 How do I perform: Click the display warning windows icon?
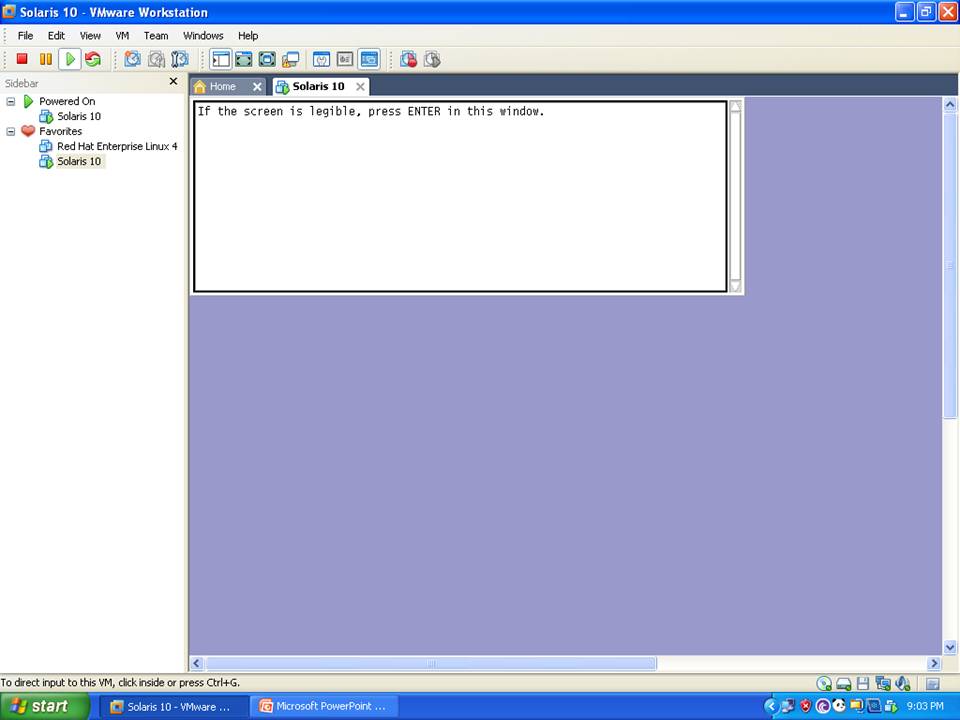coord(290,59)
